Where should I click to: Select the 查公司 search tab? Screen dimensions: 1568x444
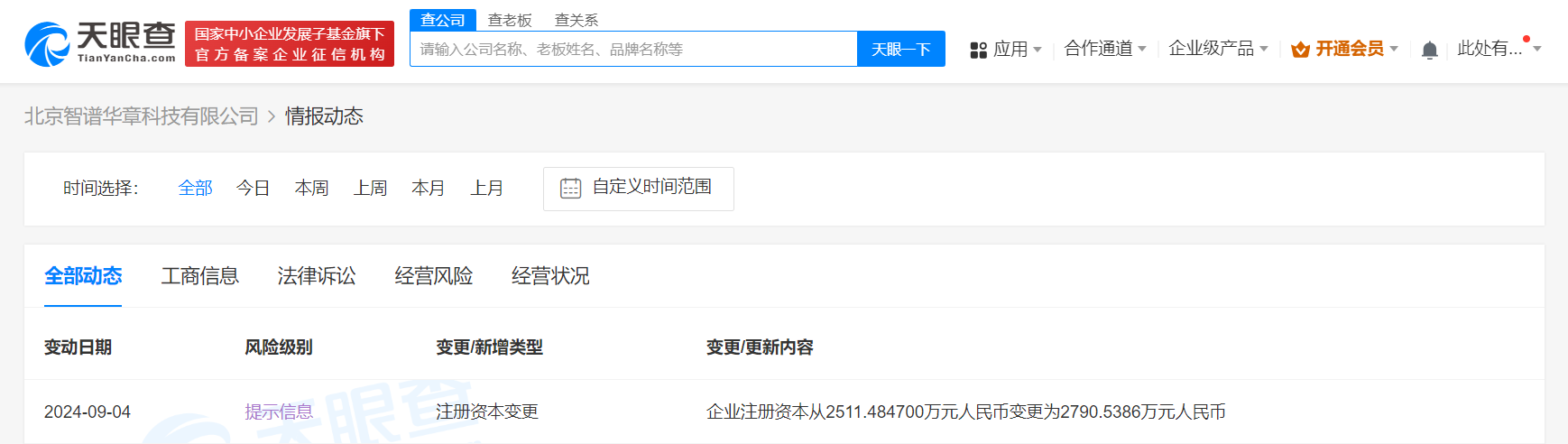coord(443,20)
